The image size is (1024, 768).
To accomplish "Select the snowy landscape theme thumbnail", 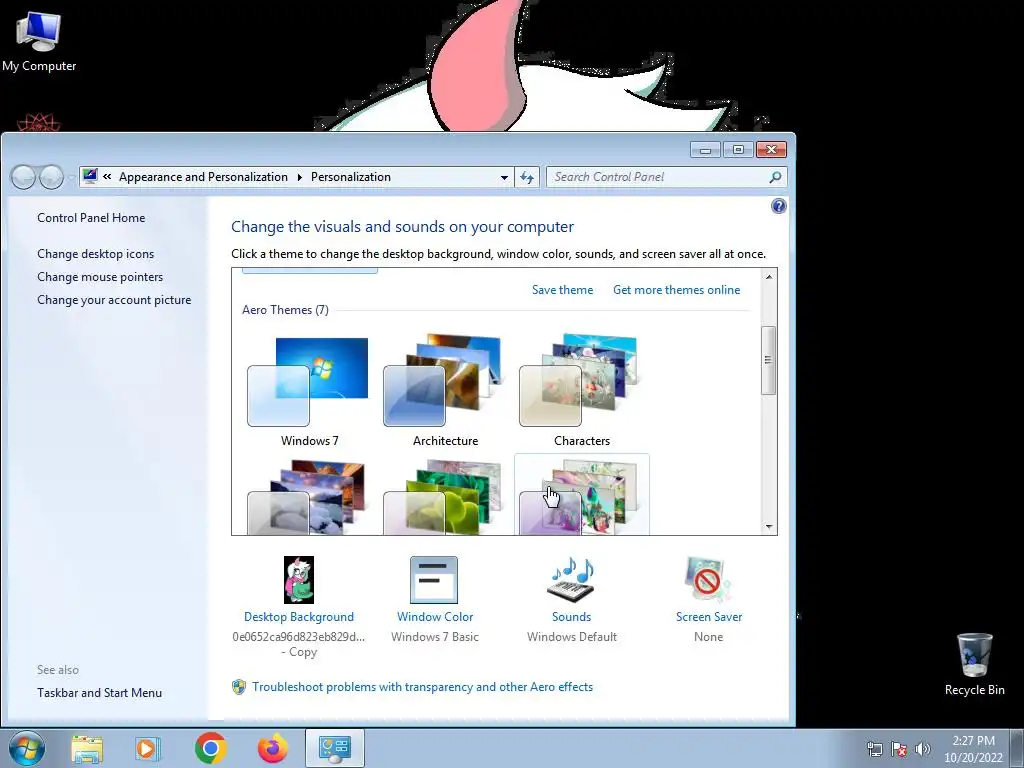I will tap(309, 496).
